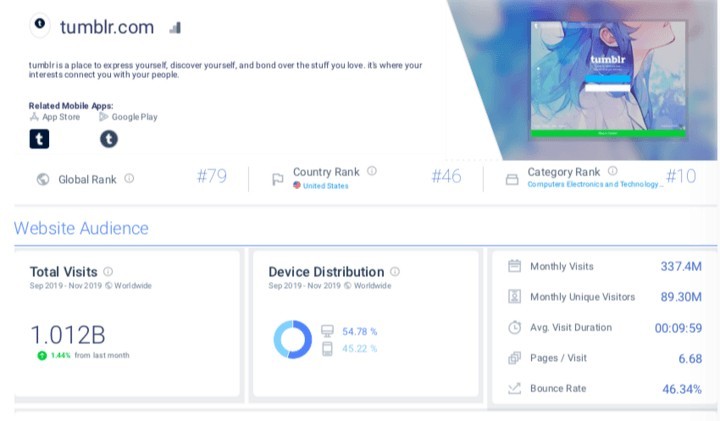This screenshot has height=421, width=720.
Task: Show the Country Rank info tooltip icon
Action: 372,171
